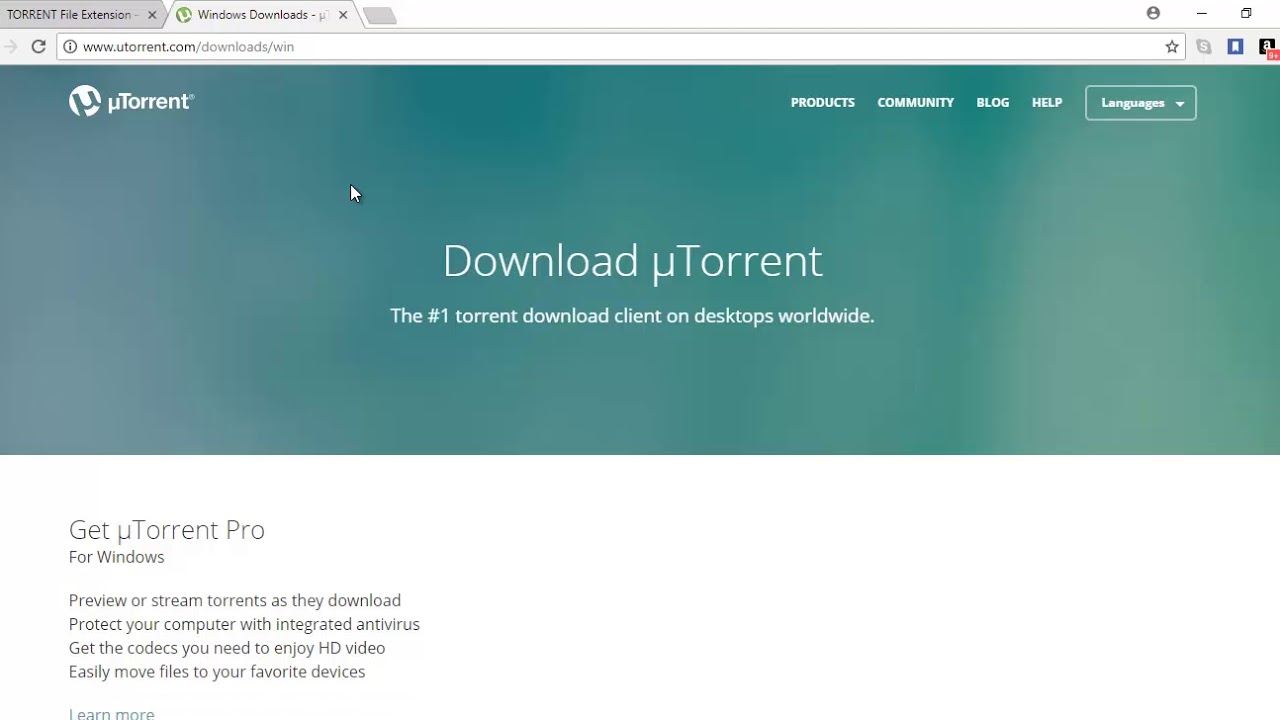Click the '#1 torrent download client' tagline
This screenshot has height=720, width=1280.
632,316
